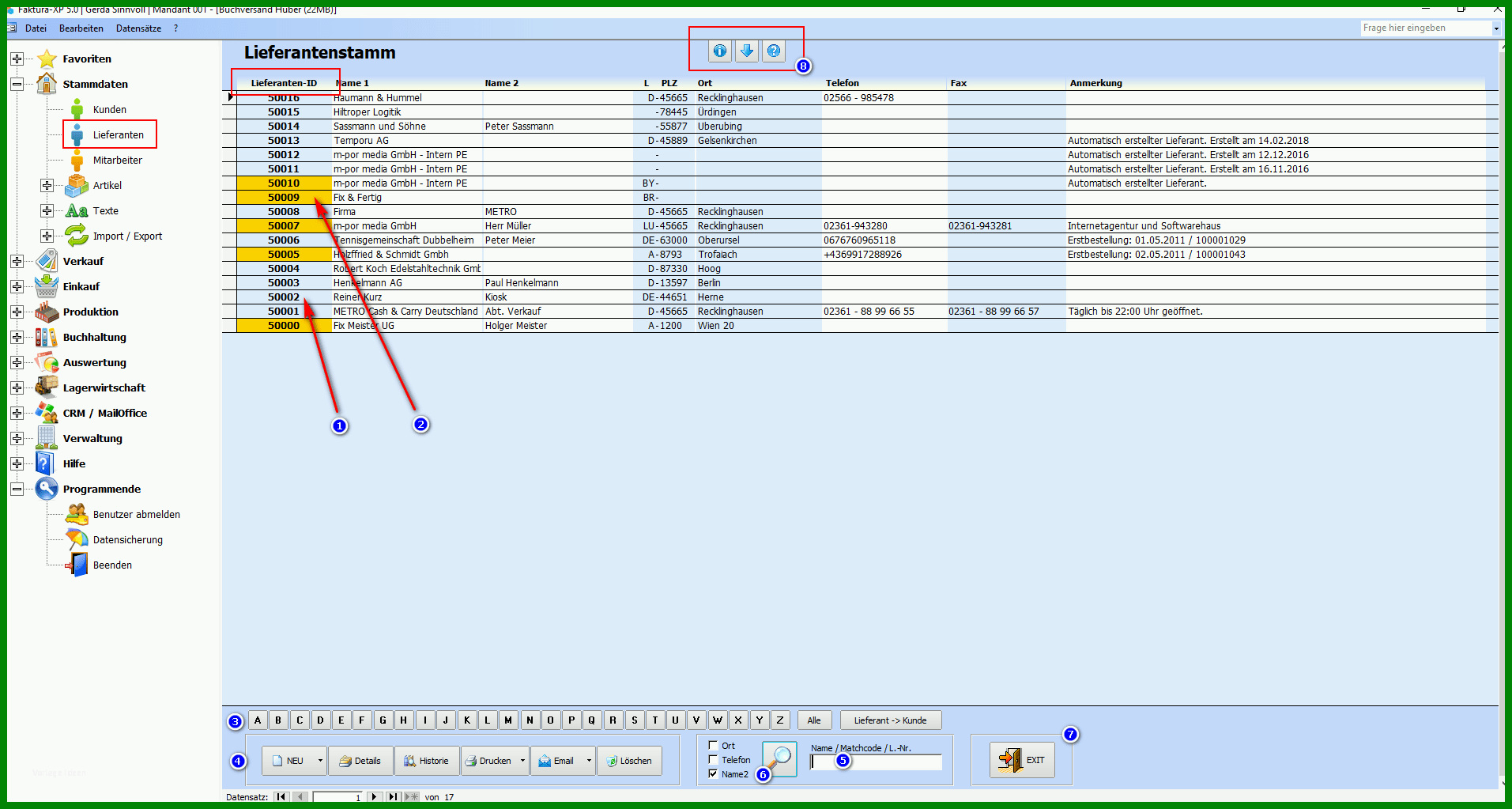Click the blue info icon in header
This screenshot has height=809, width=1512.
point(720,51)
